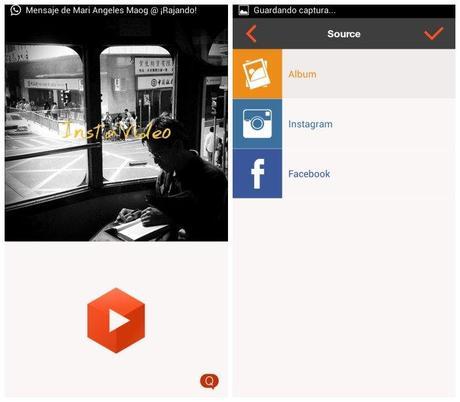Tap the Instagram camera icon
The width and height of the screenshot is (460, 402).
[x=257, y=124]
